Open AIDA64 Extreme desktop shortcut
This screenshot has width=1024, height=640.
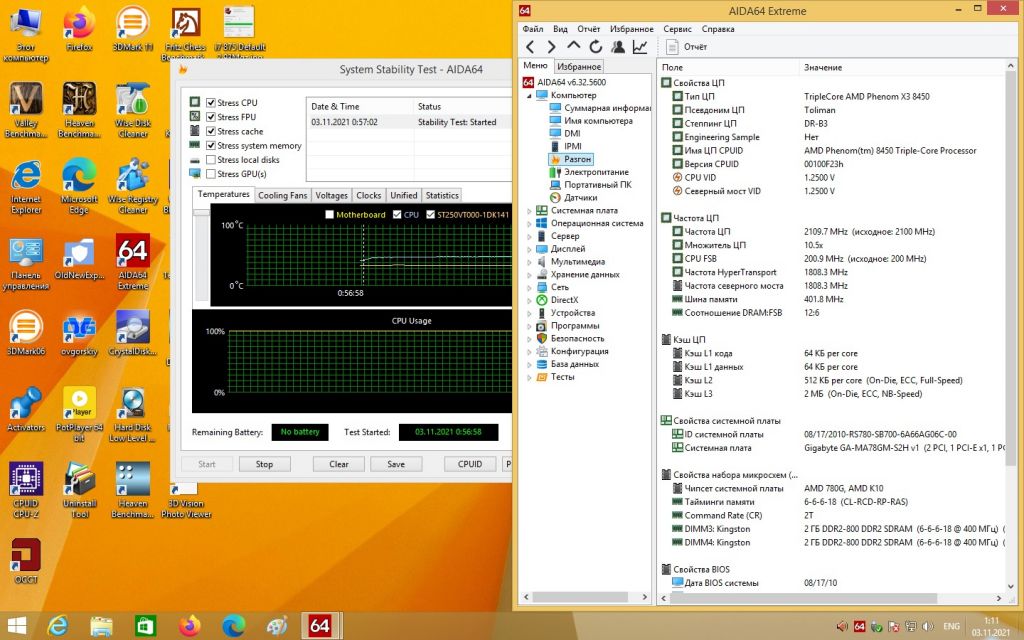133,261
